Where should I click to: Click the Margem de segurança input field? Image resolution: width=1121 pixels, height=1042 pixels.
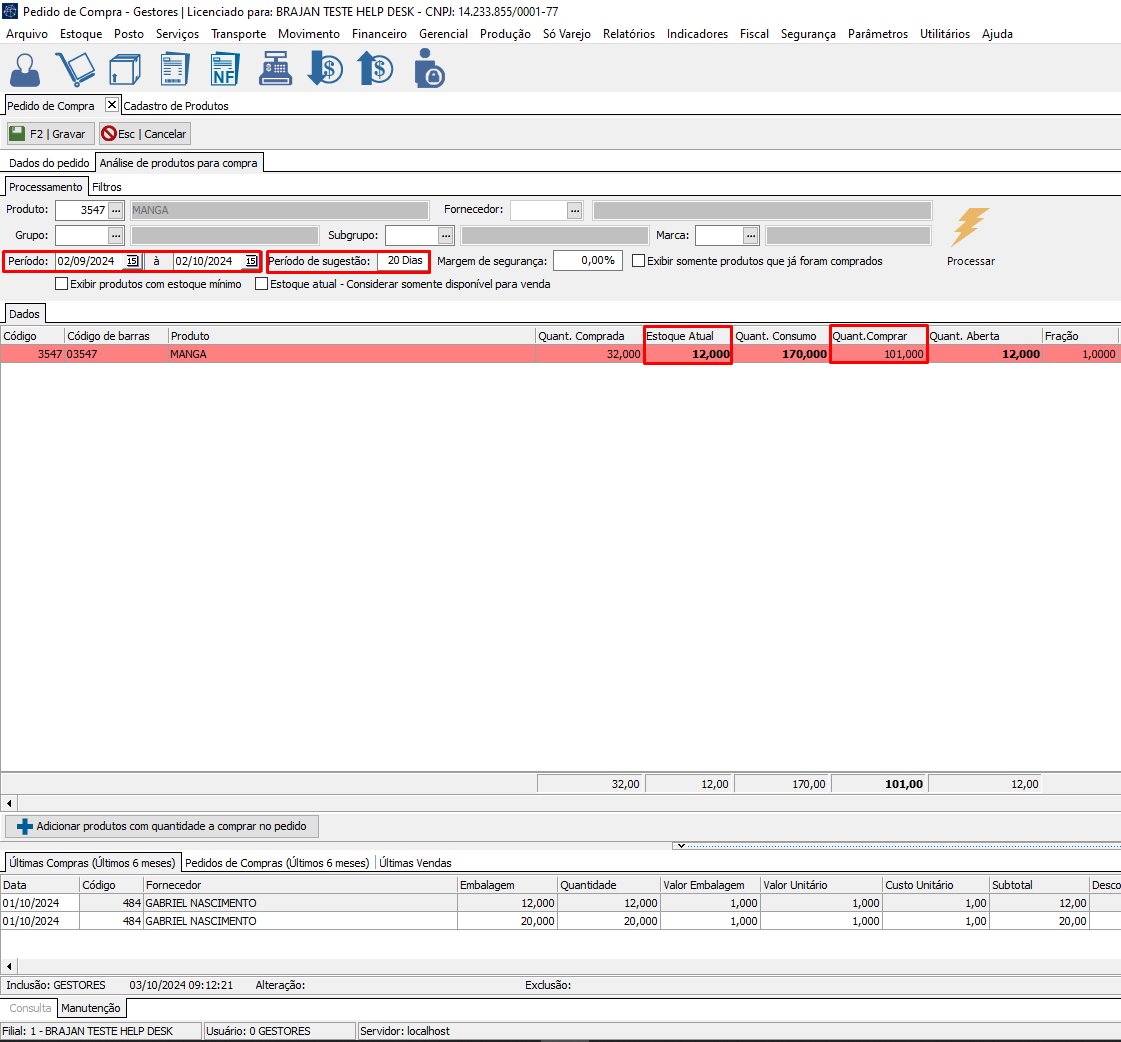(x=587, y=261)
